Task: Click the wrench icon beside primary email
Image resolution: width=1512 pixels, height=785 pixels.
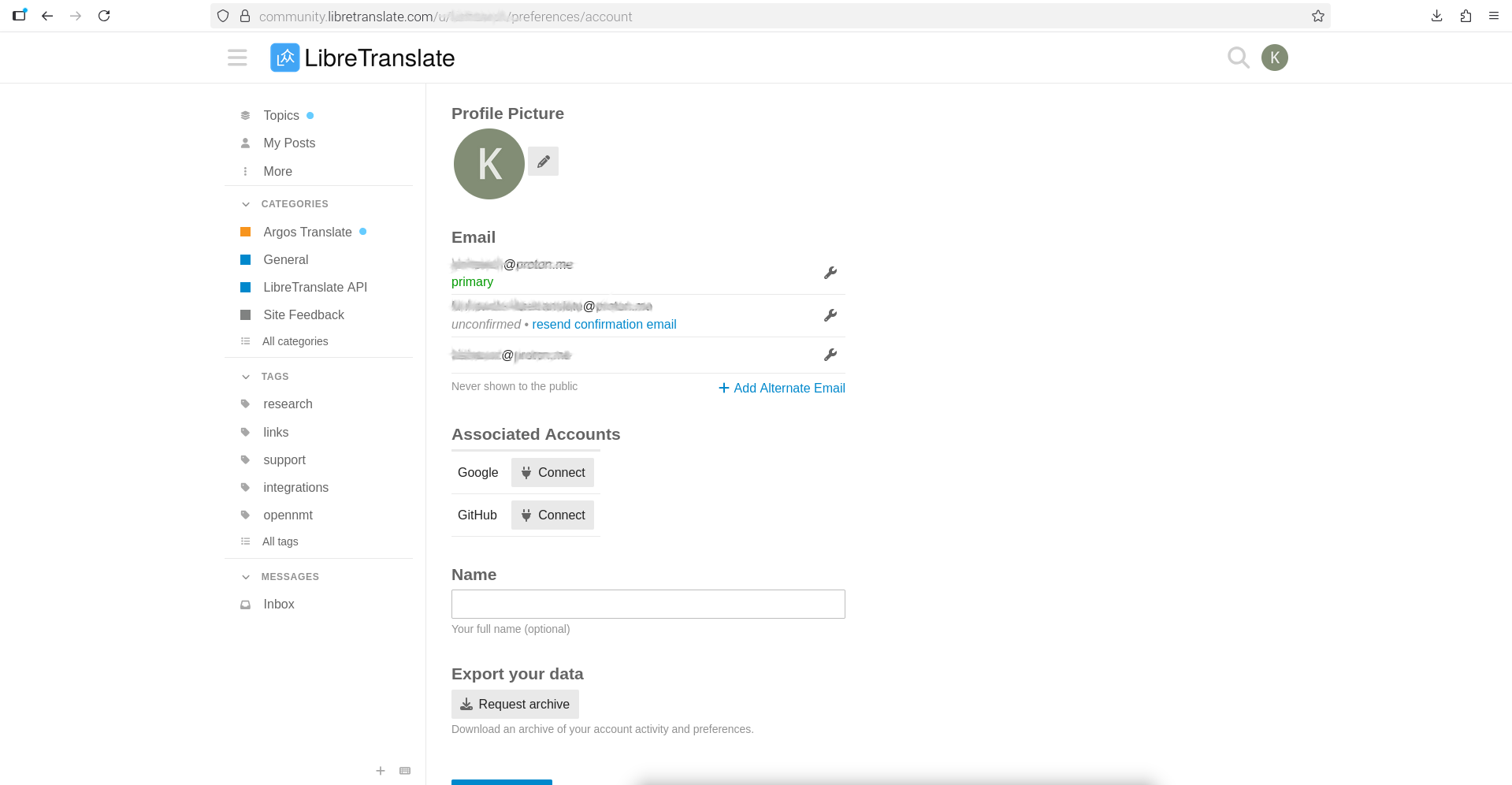Action: tap(830, 273)
